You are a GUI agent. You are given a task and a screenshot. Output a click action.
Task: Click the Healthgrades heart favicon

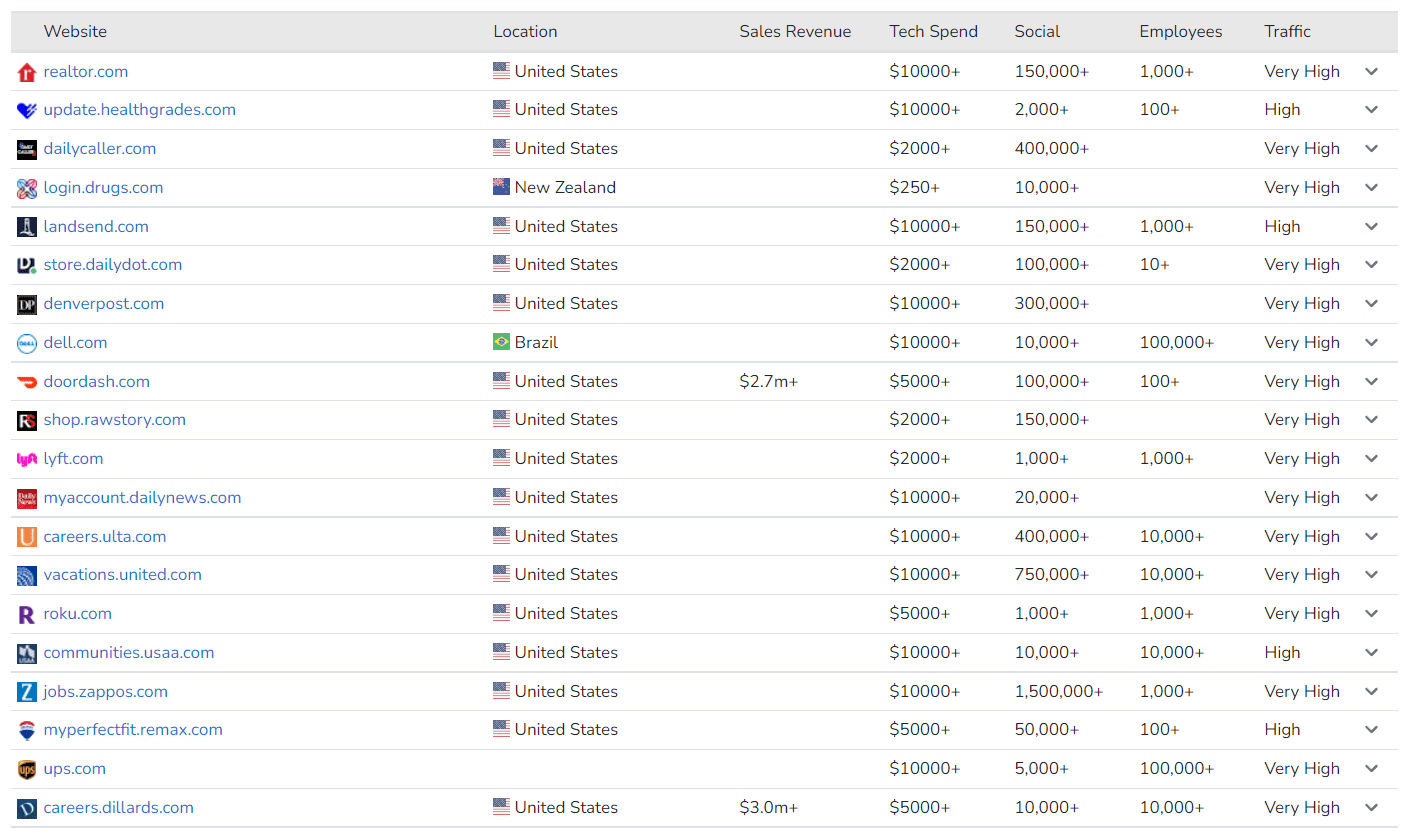(x=27, y=110)
